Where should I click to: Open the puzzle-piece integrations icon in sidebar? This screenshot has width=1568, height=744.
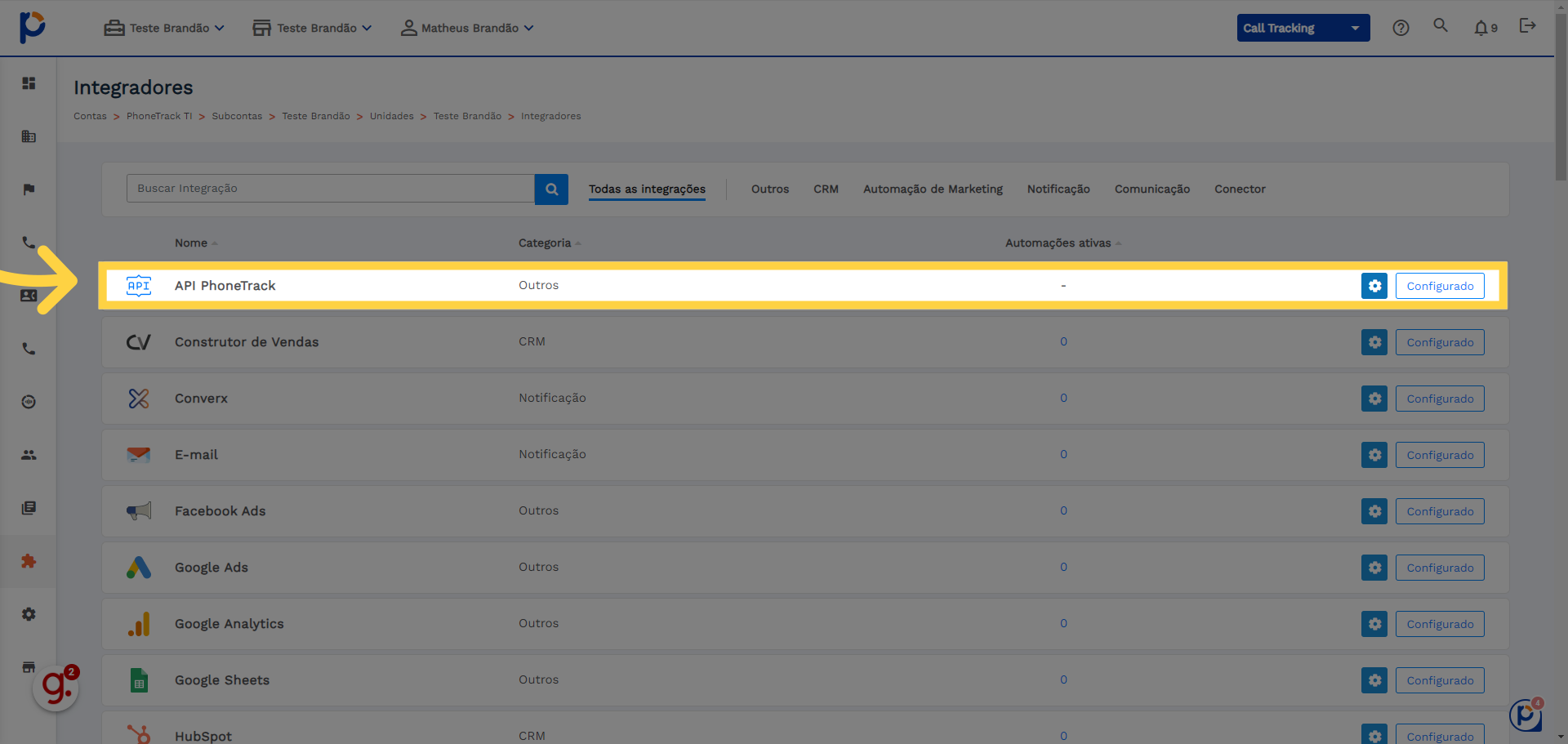pos(29,561)
